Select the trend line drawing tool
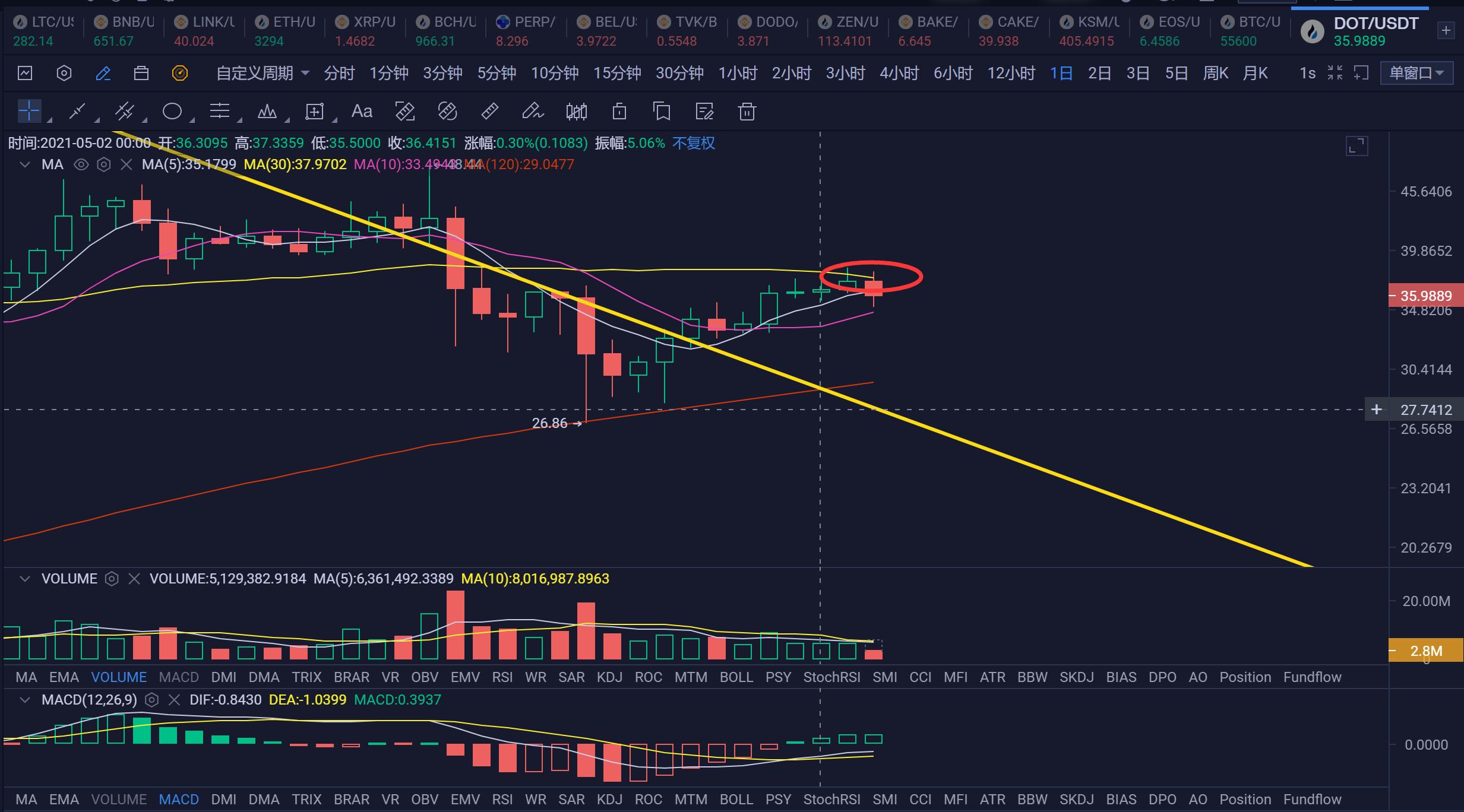Image resolution: width=1464 pixels, height=812 pixels. pos(77,111)
